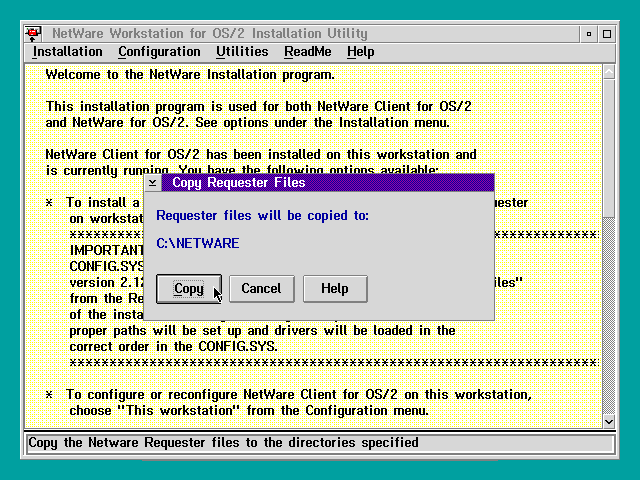Open the Copy Requester Files dialog system menu
Viewport: 640px width, 480px height.
pos(153,182)
